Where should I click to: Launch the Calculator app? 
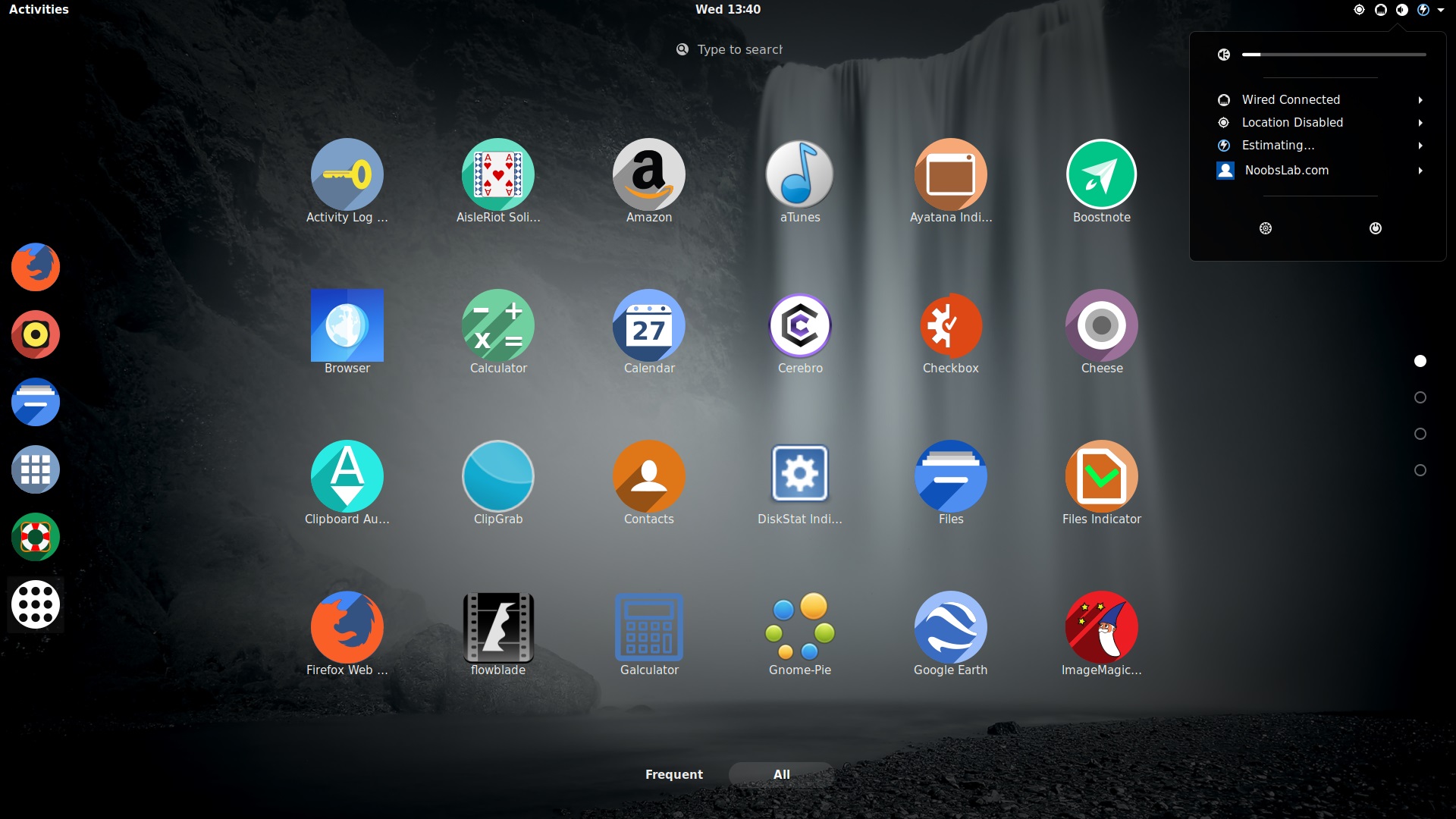pyautogui.click(x=497, y=332)
